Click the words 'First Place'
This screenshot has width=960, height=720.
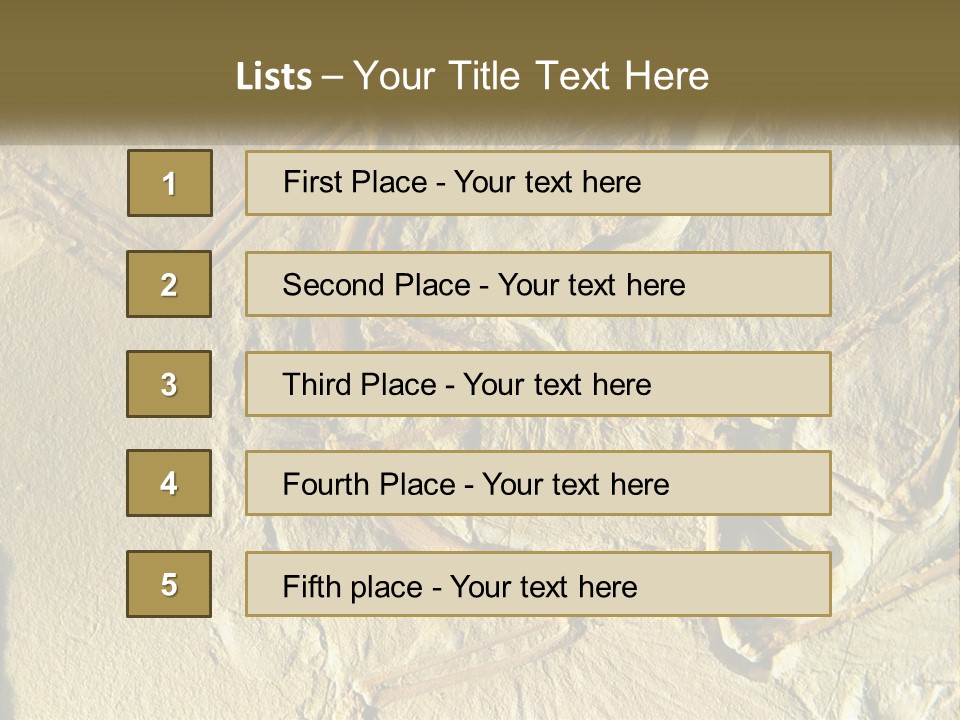355,182
